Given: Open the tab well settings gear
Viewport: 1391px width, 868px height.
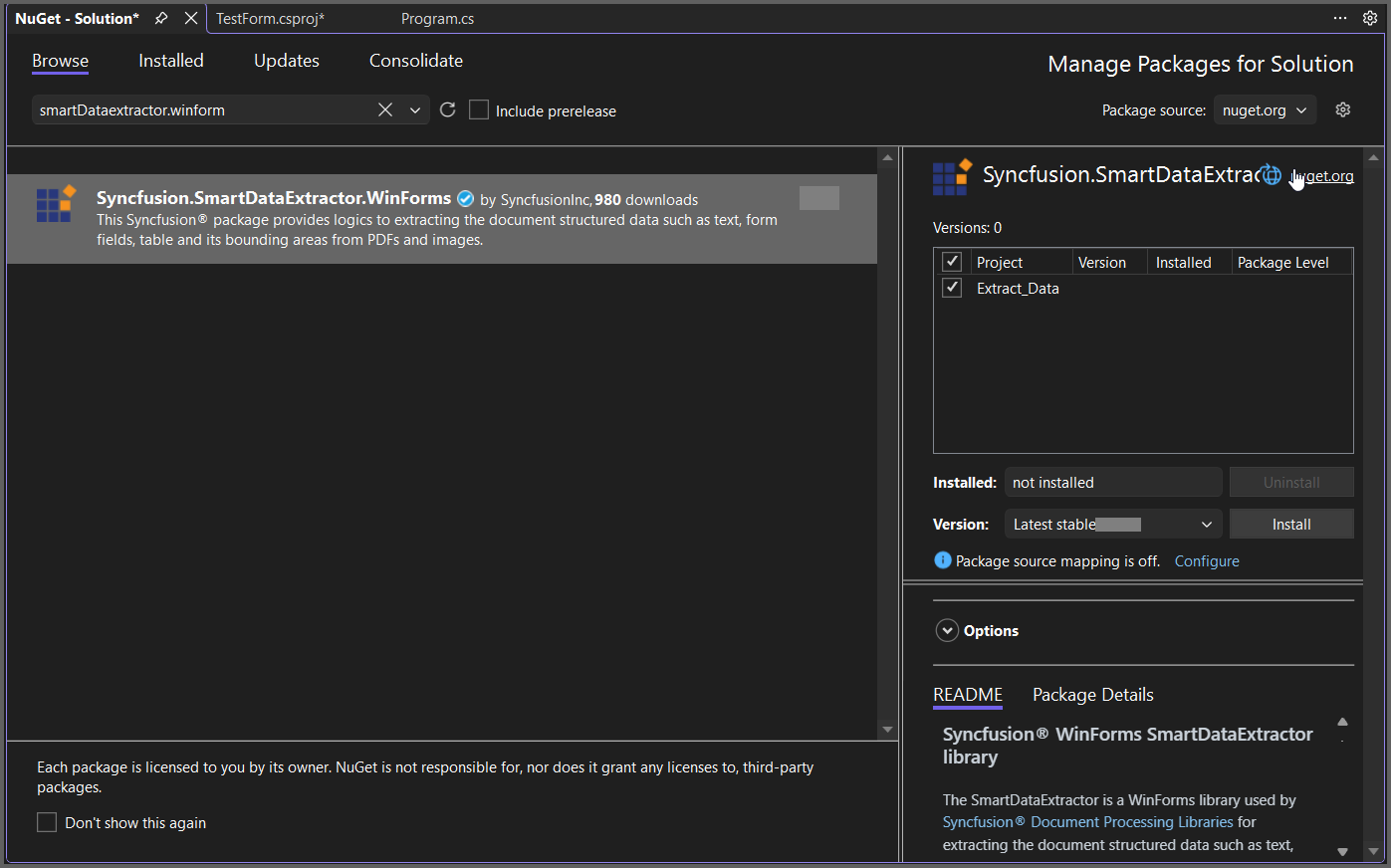Looking at the screenshot, I should coord(1370,18).
